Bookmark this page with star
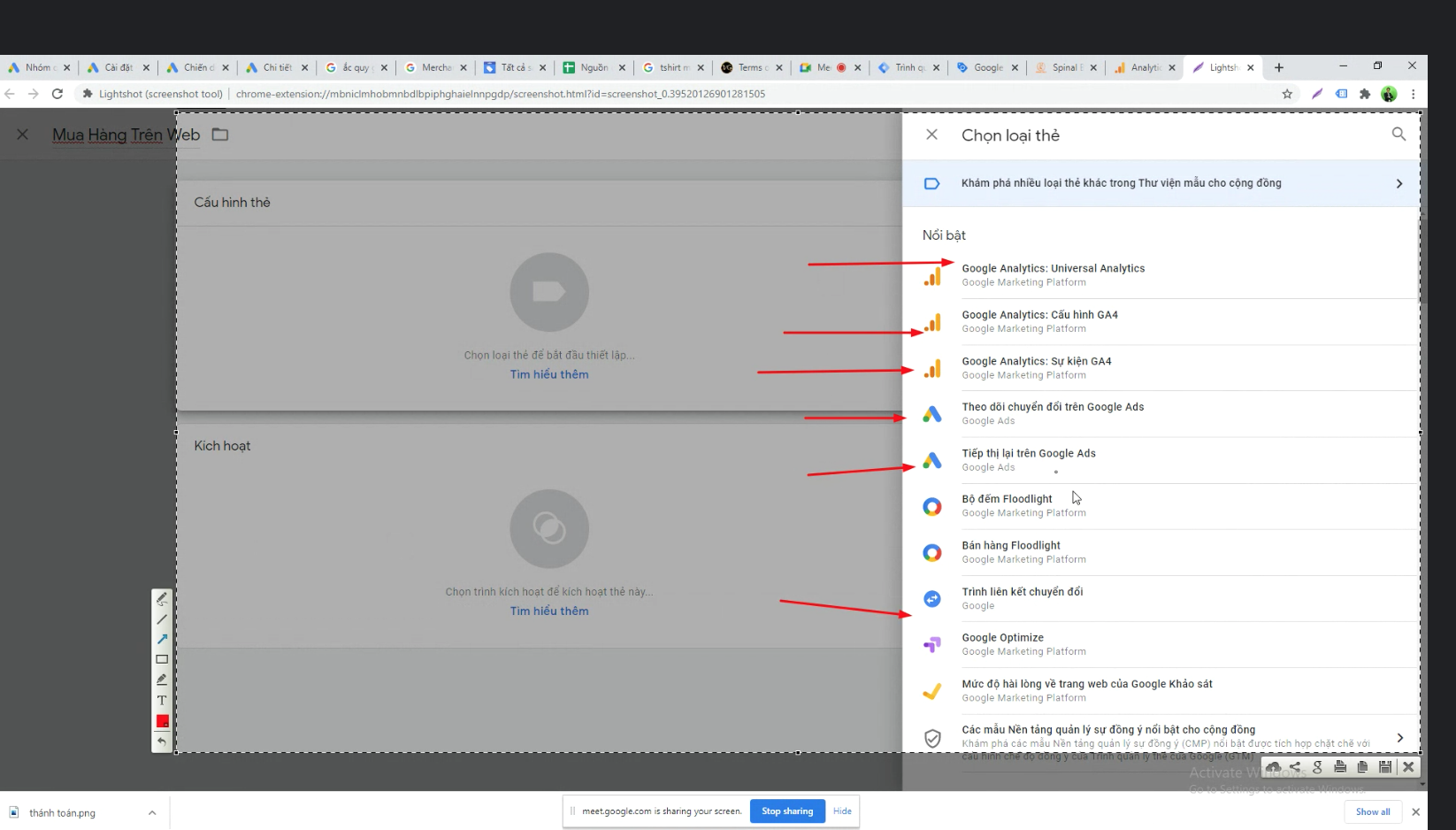1456x830 pixels. [1287, 94]
